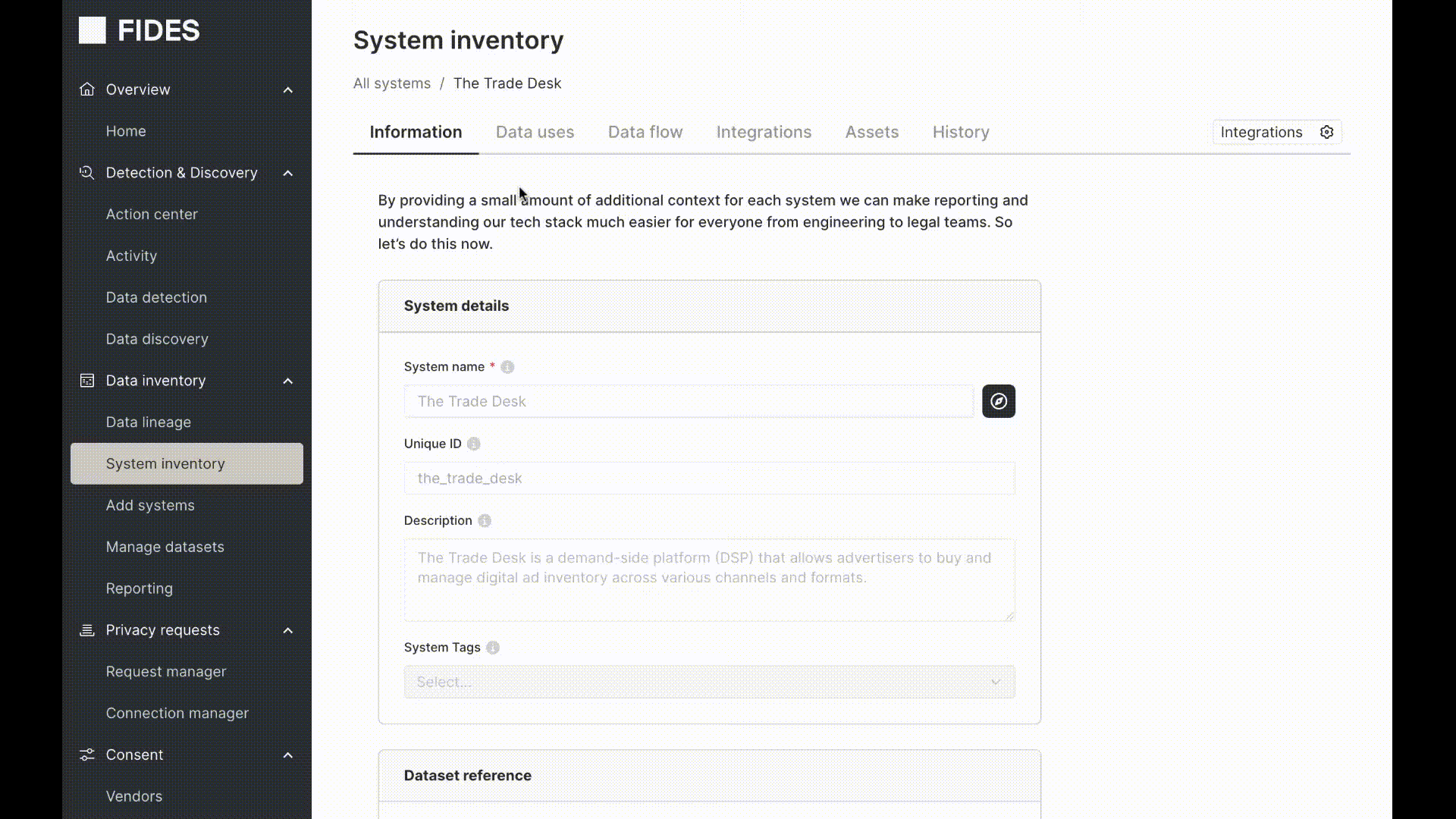The width and height of the screenshot is (1456, 819).
Task: Open the gear settings icon beside Integrations
Action: [1326, 132]
